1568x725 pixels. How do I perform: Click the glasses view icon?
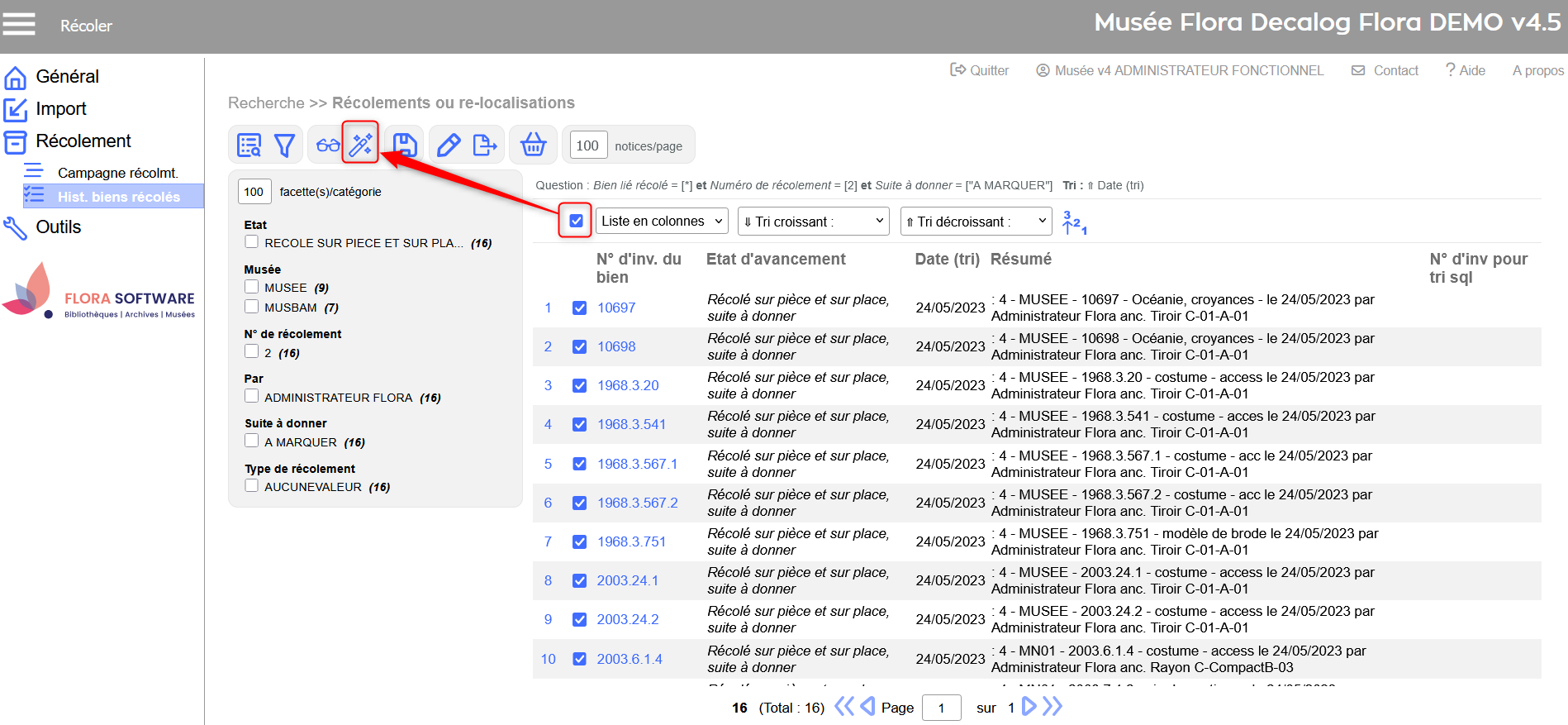click(x=328, y=145)
